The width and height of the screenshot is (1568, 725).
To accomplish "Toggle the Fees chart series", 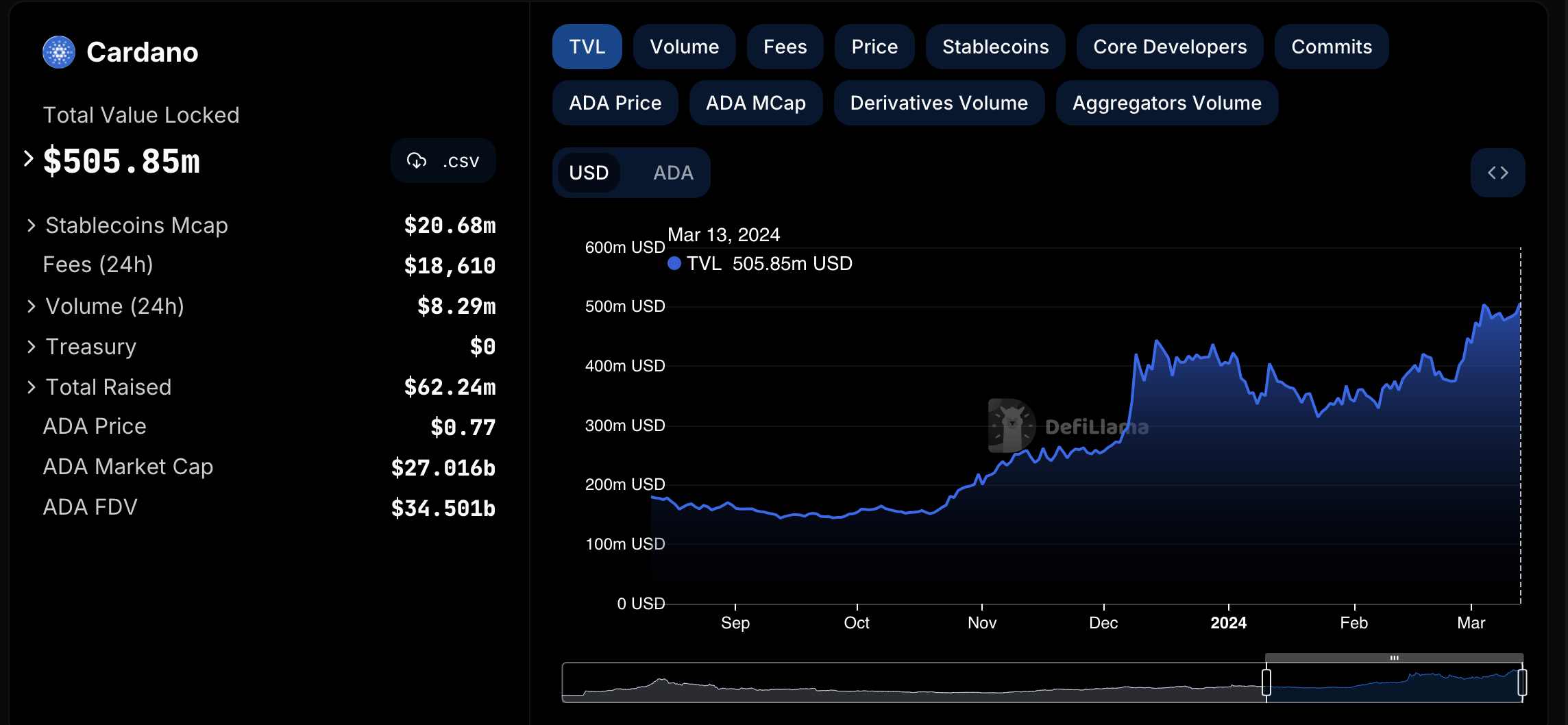I will 785,47.
